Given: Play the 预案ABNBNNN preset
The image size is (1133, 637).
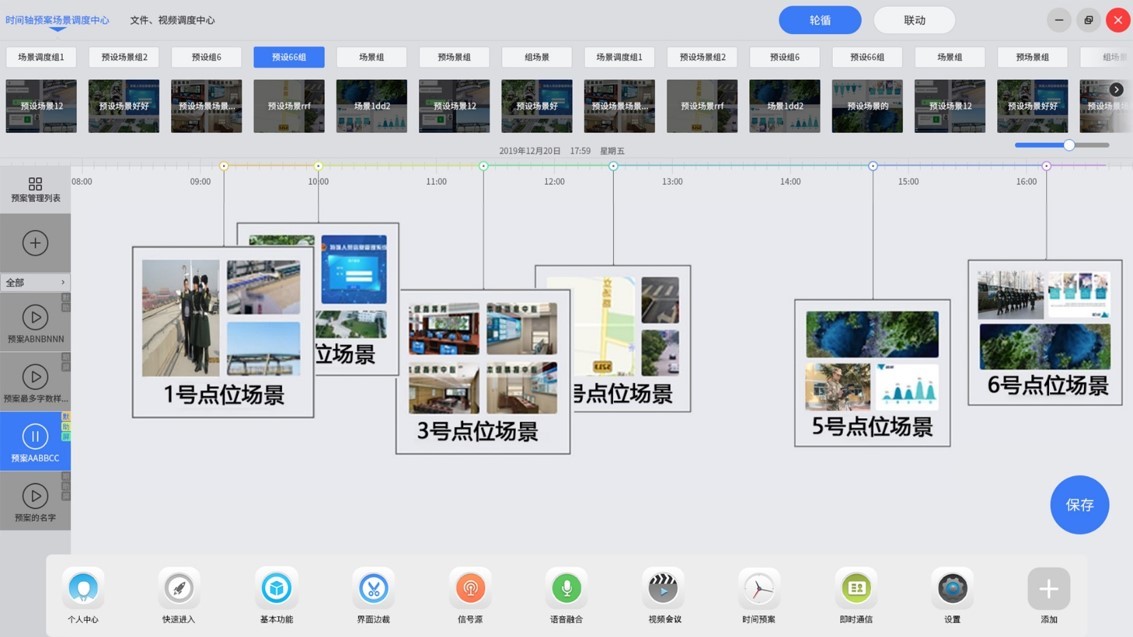Looking at the screenshot, I should [x=35, y=318].
